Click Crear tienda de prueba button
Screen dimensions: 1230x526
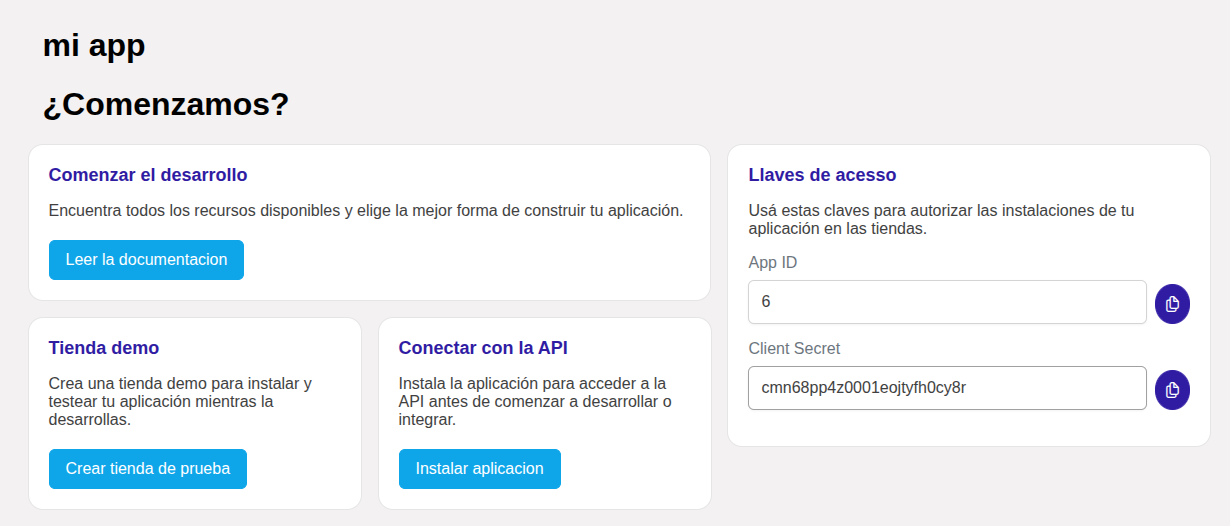pos(148,469)
